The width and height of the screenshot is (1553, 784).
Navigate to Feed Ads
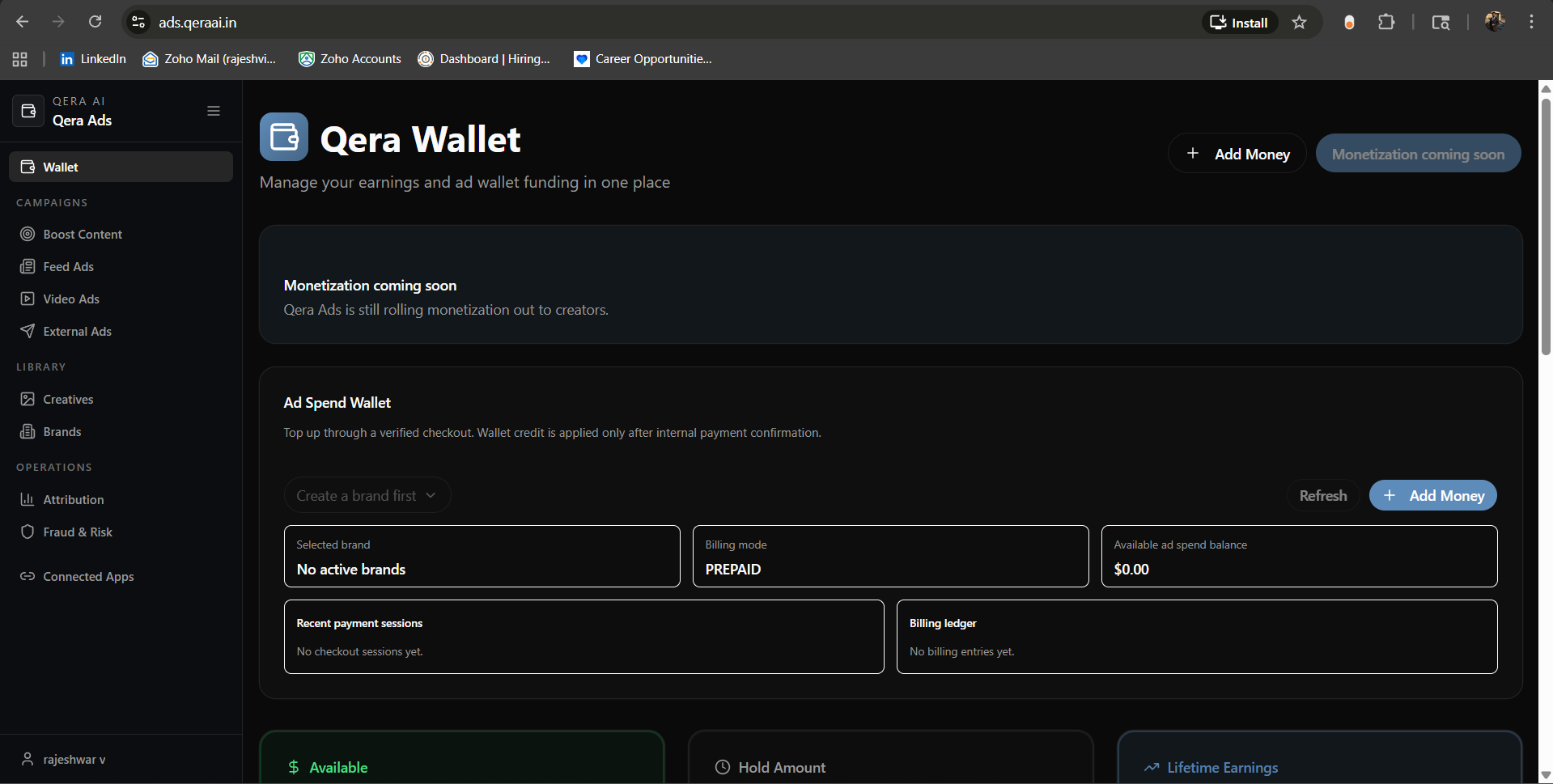[121, 266]
